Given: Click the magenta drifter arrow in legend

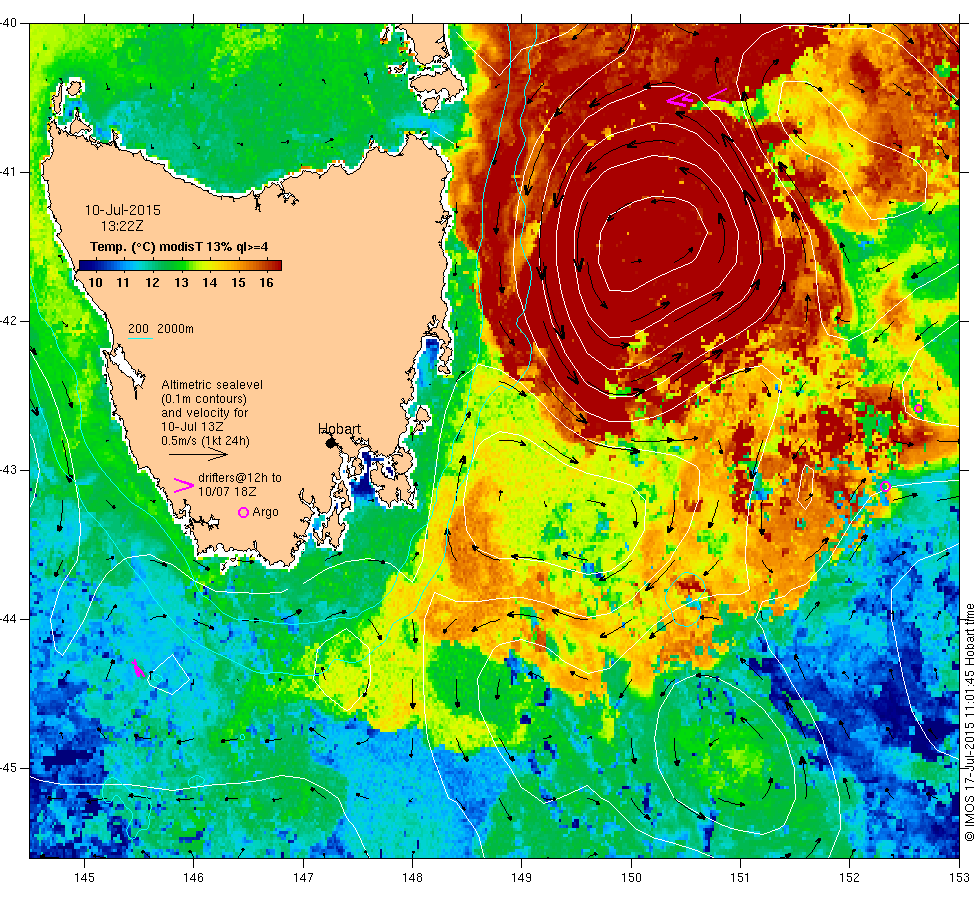Looking at the screenshot, I should click(184, 485).
